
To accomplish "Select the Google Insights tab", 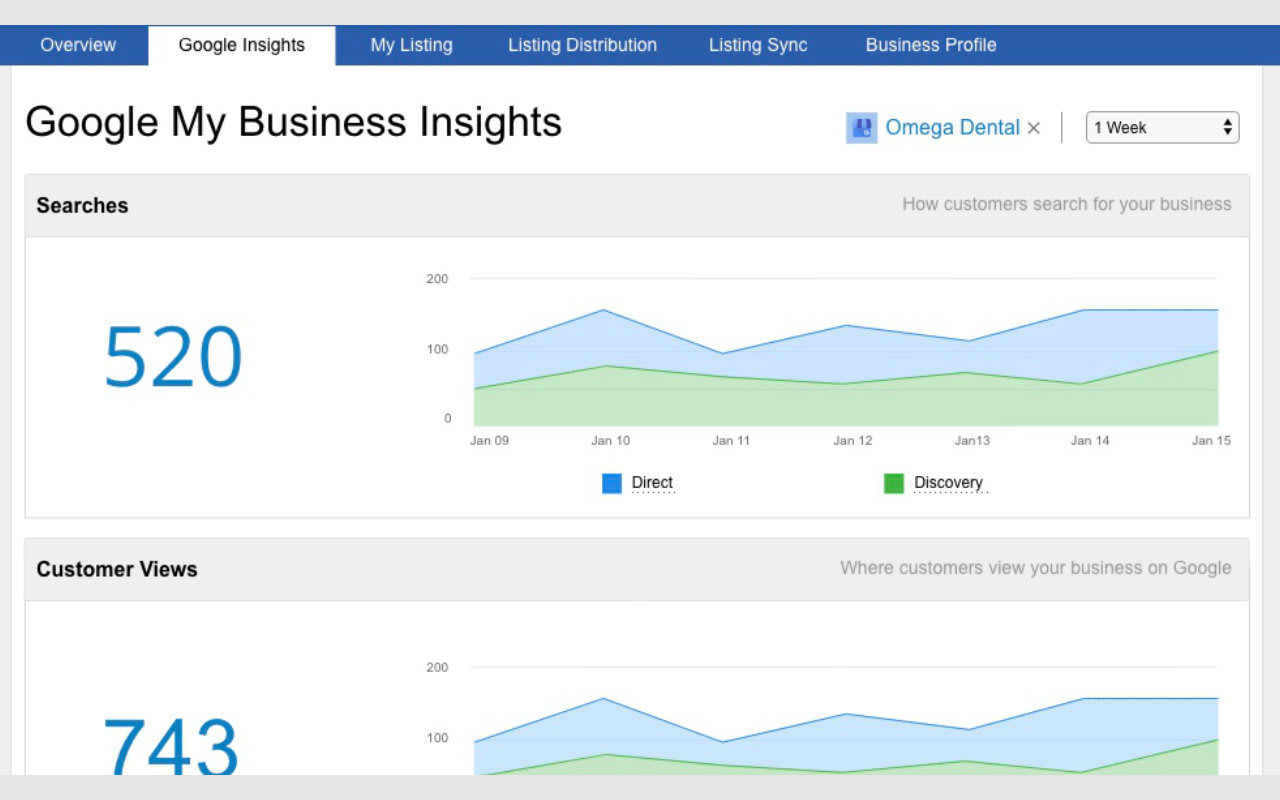I will pyautogui.click(x=242, y=45).
